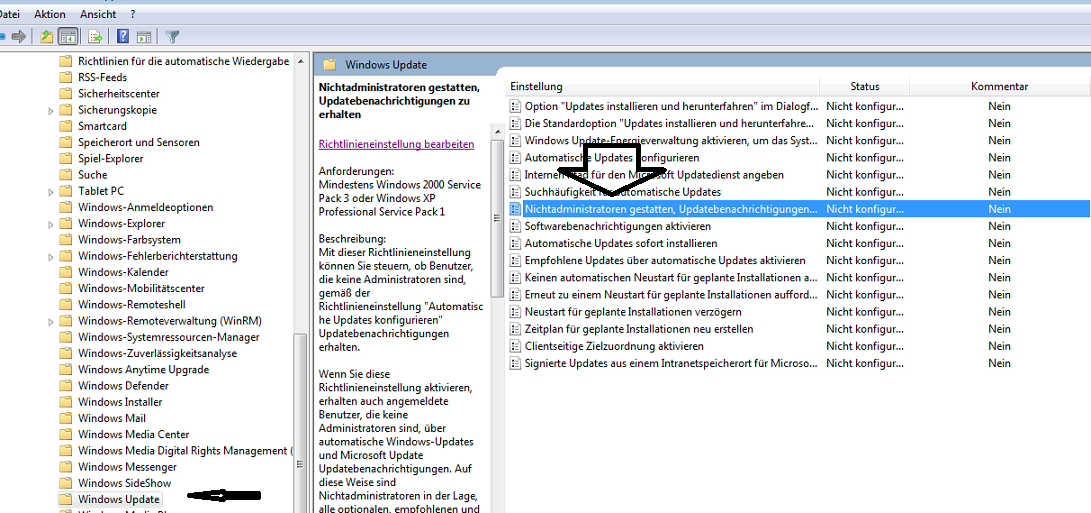Open the ? help menu
Screen dimensions: 1091x513
click(132, 14)
